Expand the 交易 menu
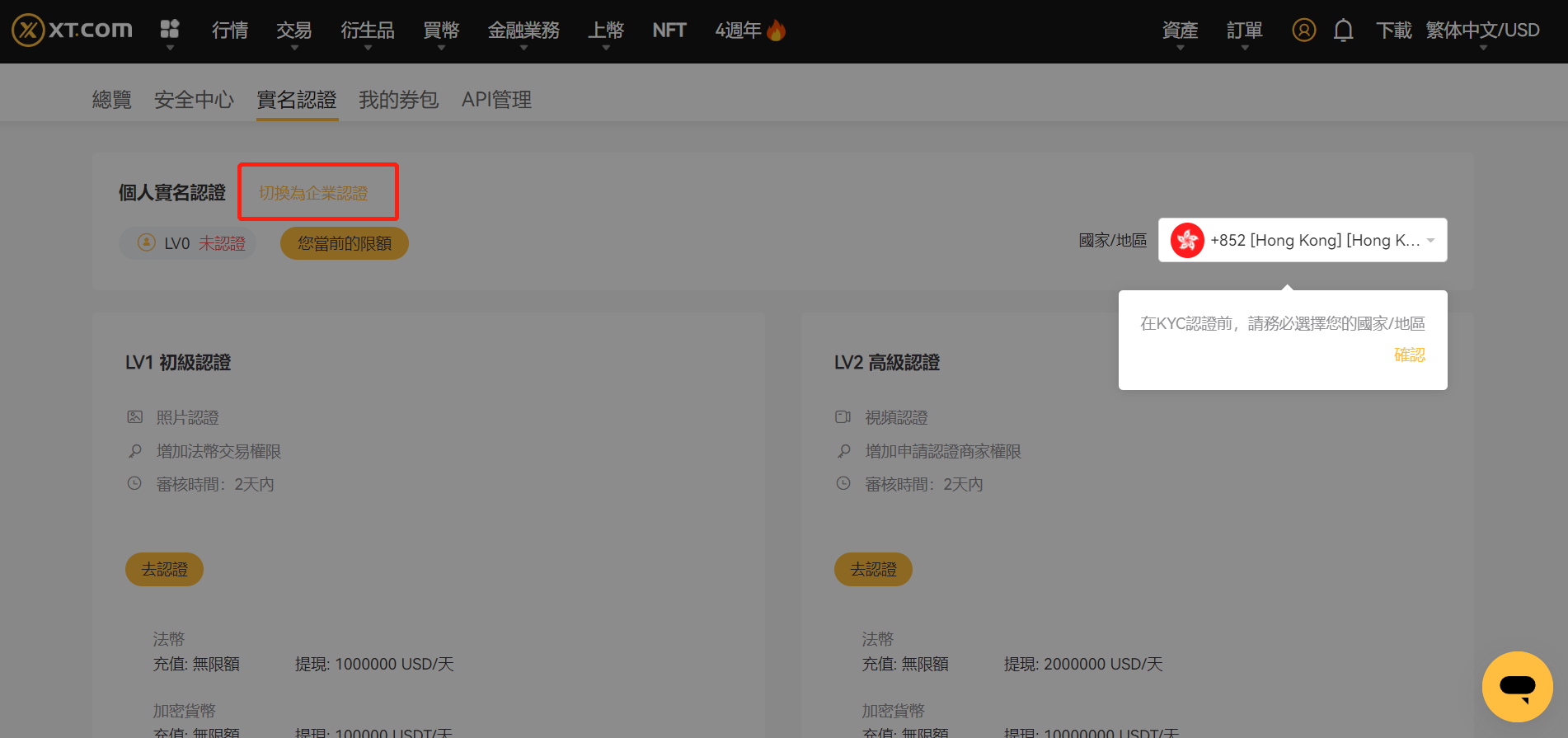This screenshot has height=738, width=1568. (x=294, y=31)
